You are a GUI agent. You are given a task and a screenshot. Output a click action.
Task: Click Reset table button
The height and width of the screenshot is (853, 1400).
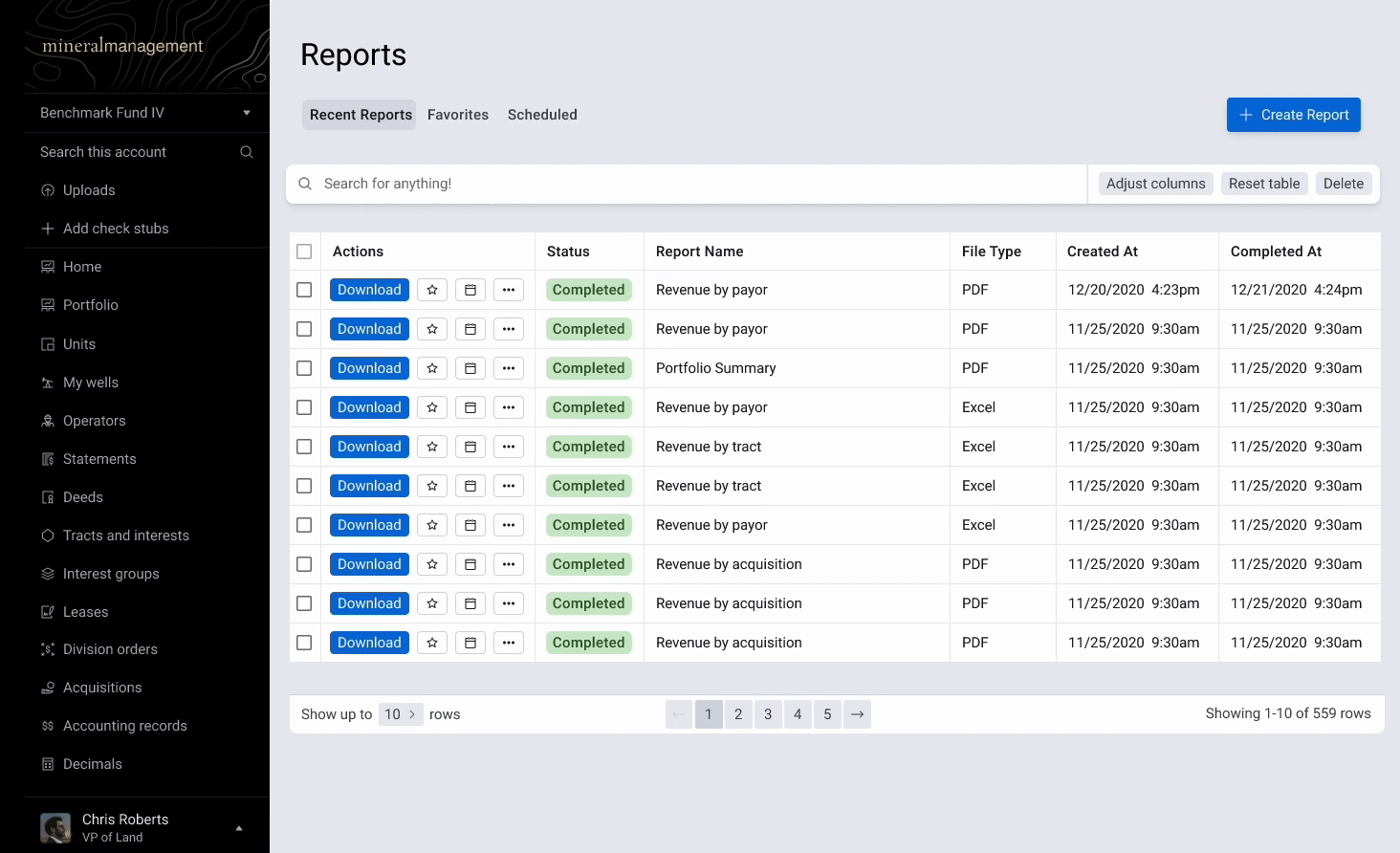click(1264, 184)
